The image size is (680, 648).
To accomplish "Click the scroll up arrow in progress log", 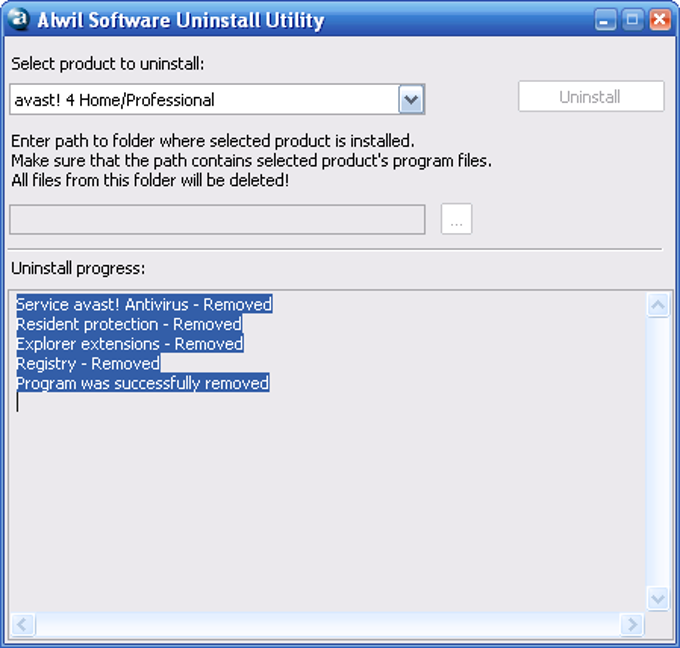I will pyautogui.click(x=657, y=305).
